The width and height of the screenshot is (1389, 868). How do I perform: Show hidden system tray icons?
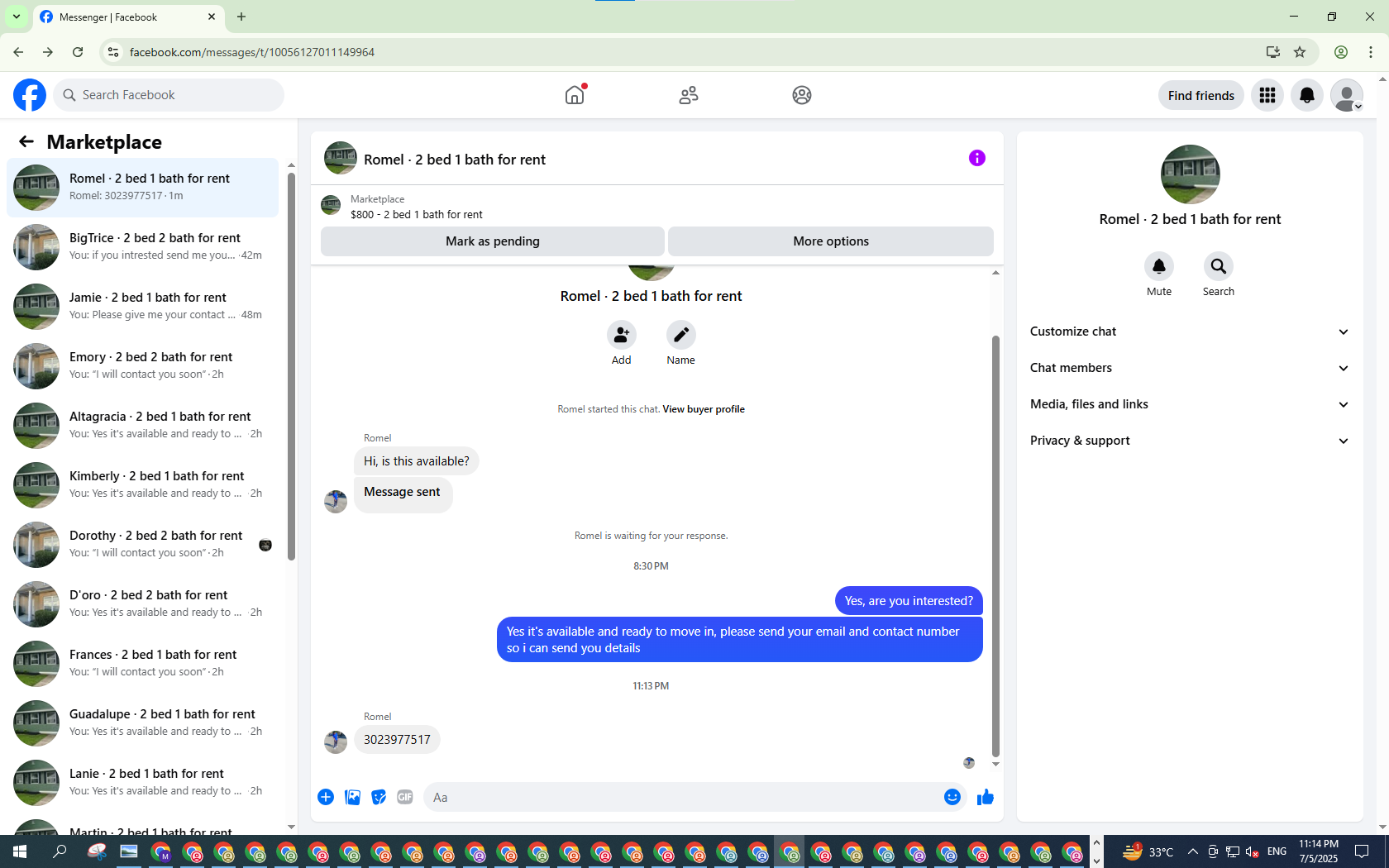pos(1192,851)
